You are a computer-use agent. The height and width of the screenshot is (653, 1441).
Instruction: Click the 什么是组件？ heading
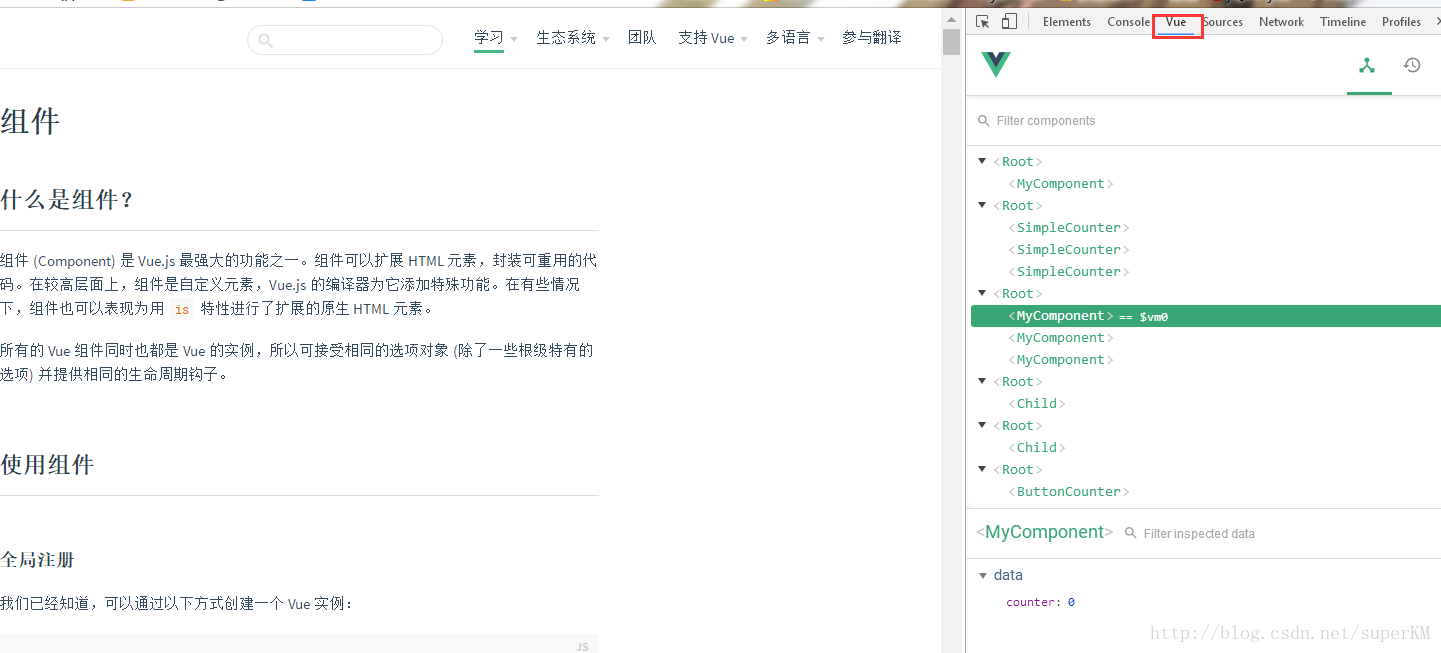(x=67, y=200)
